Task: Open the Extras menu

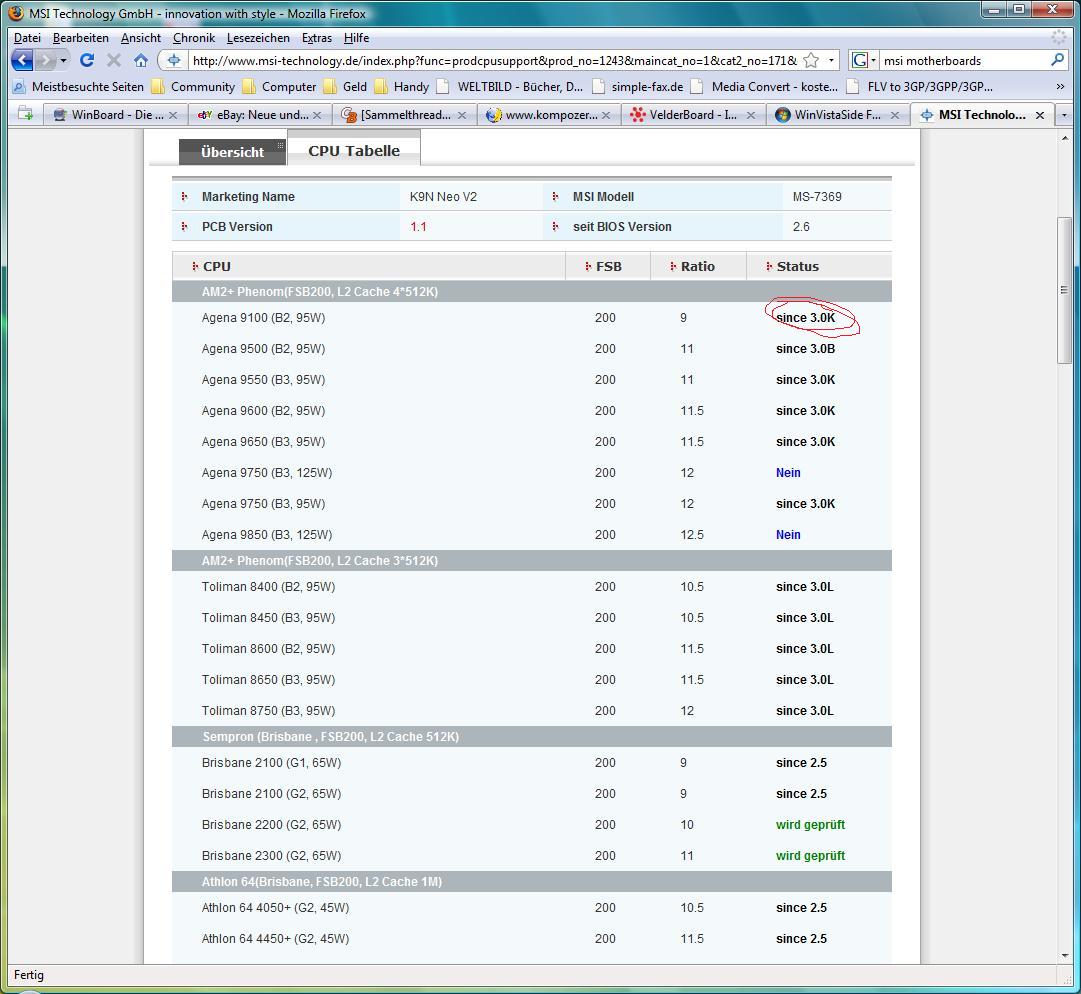Action: click(316, 38)
